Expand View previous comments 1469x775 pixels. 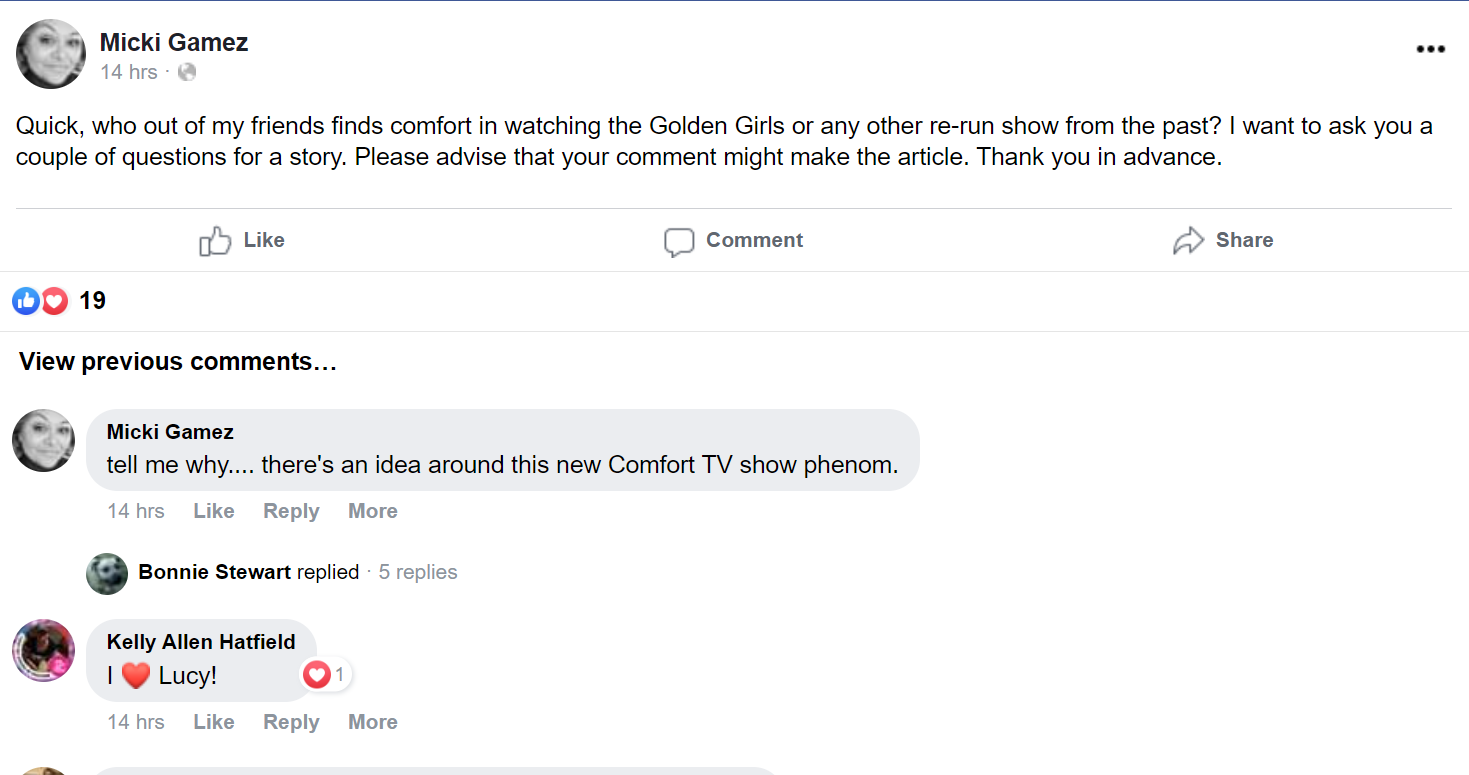point(178,362)
